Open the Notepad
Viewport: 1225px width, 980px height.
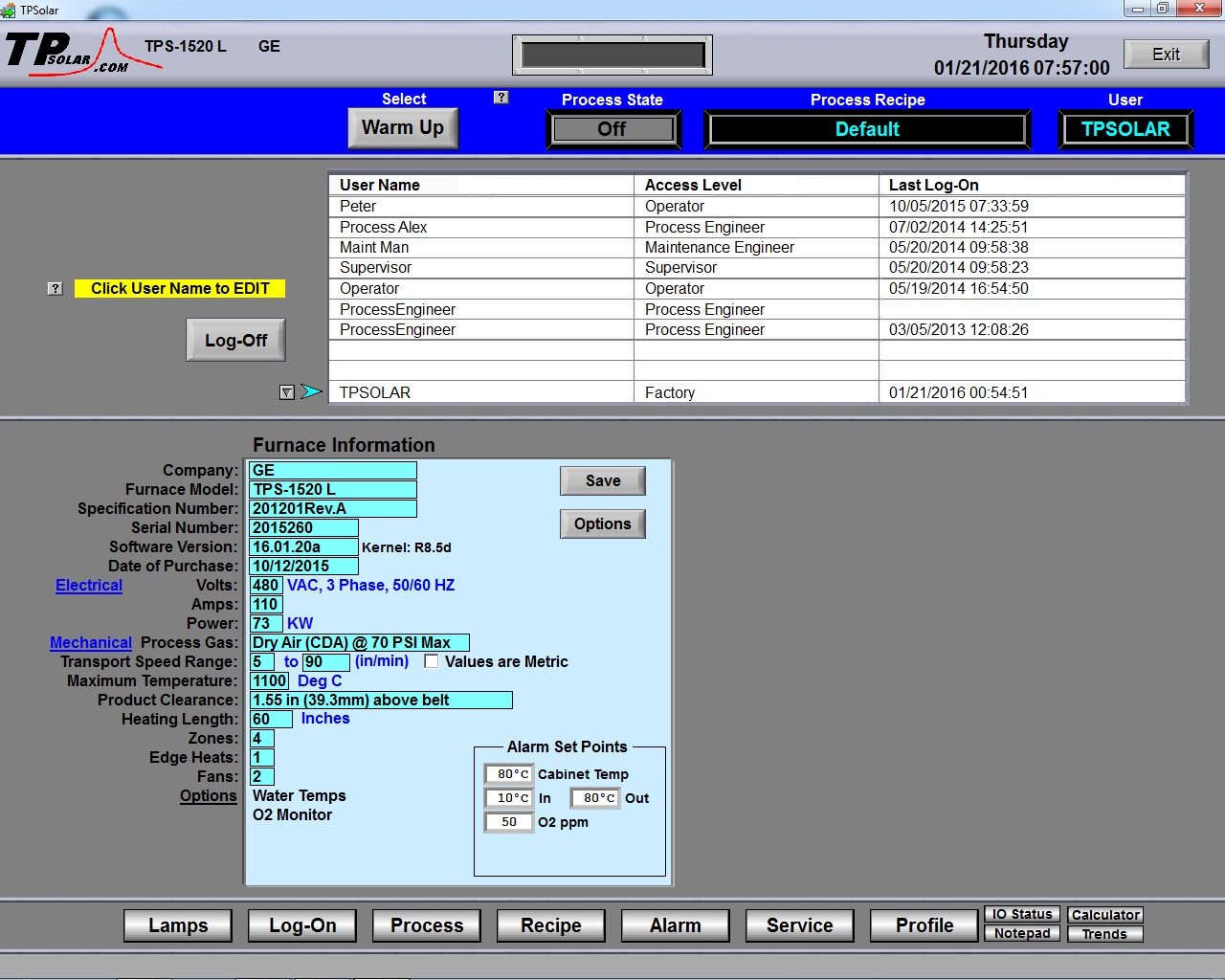click(x=1022, y=933)
